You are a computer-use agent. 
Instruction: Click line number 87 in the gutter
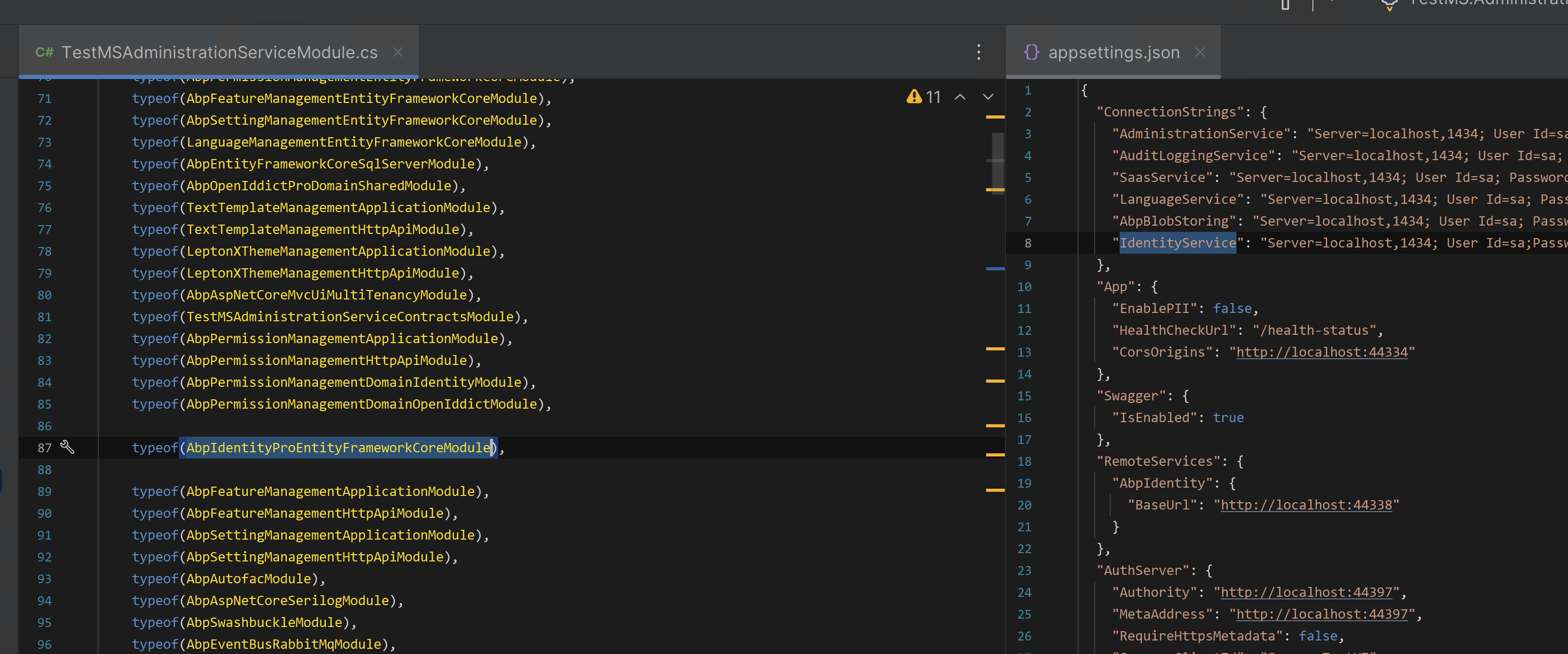click(45, 448)
